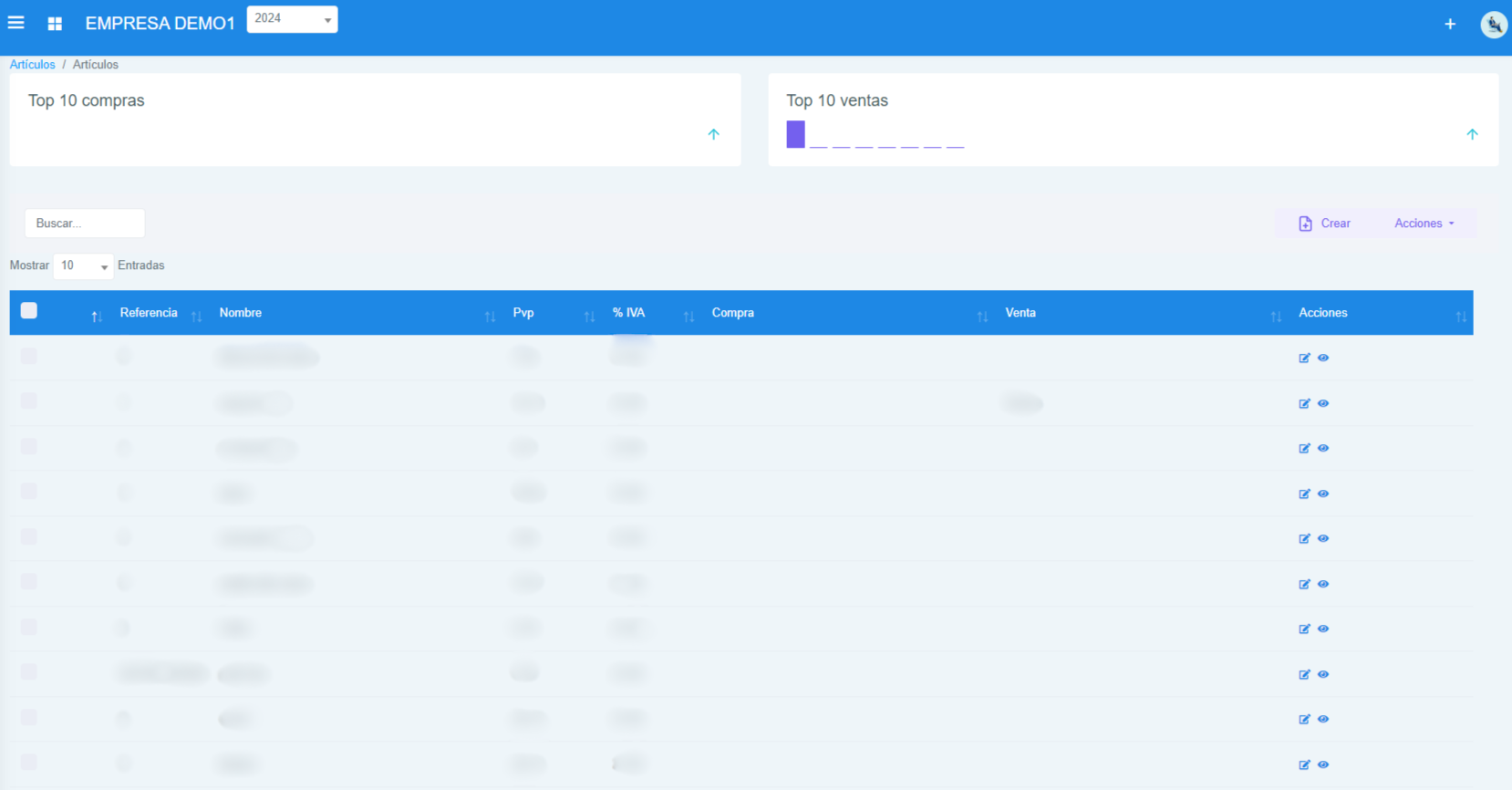
Task: Open the Mostrar entries count dropdown
Action: coord(83,265)
